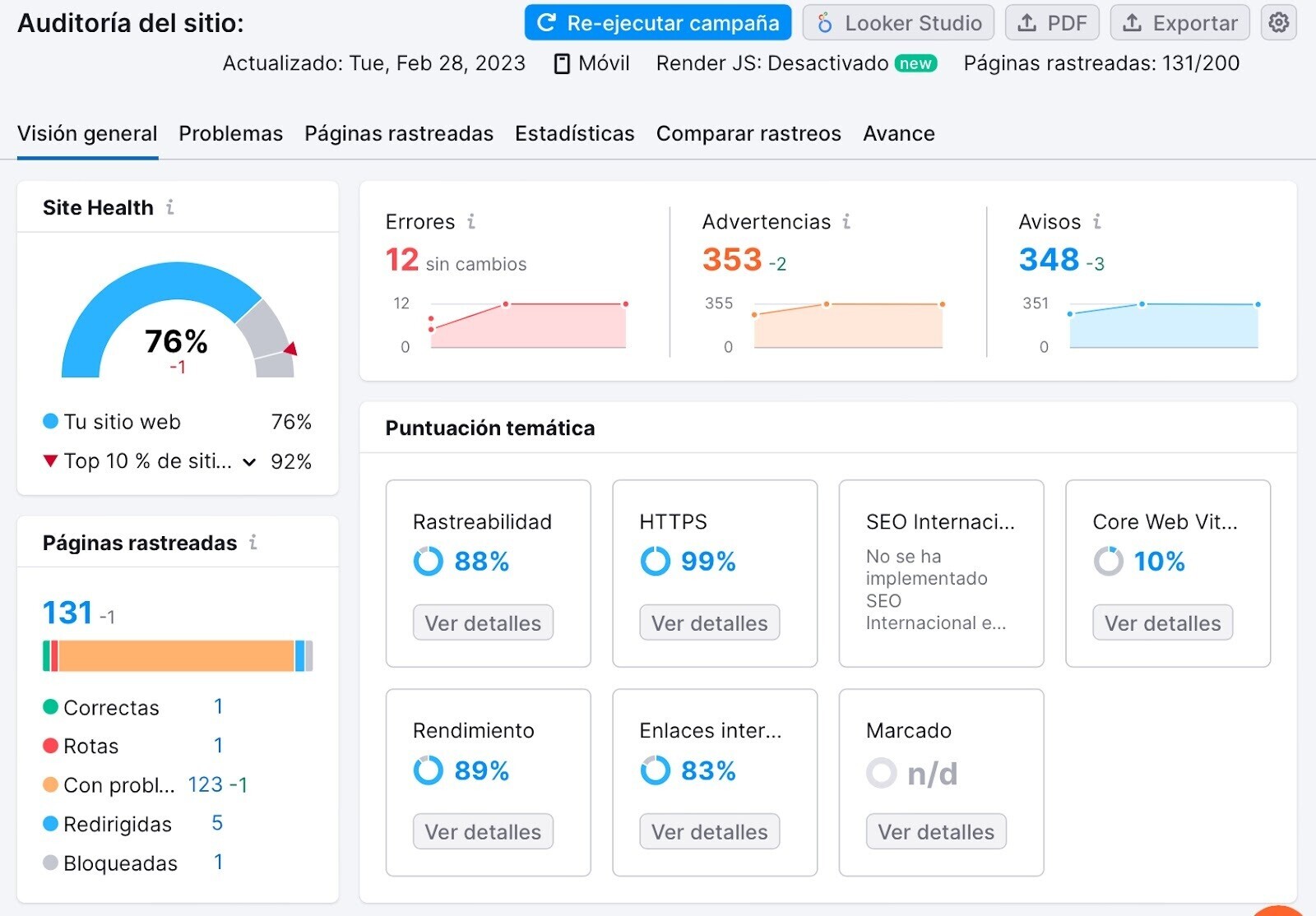This screenshot has height=916, width=1316.
Task: Toggle the Redirigidas legend item
Action: 117,823
